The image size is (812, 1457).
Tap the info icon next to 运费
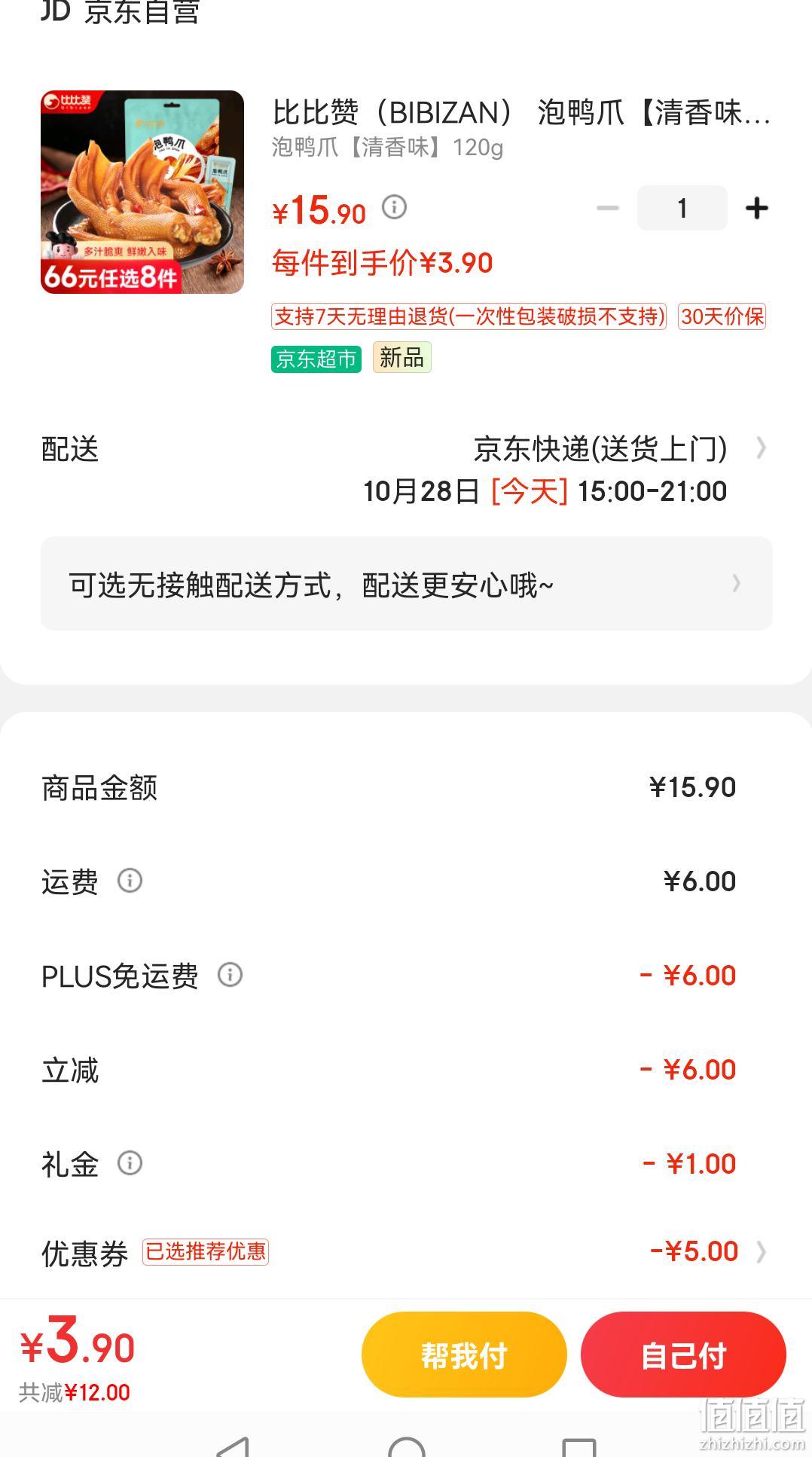(x=130, y=881)
